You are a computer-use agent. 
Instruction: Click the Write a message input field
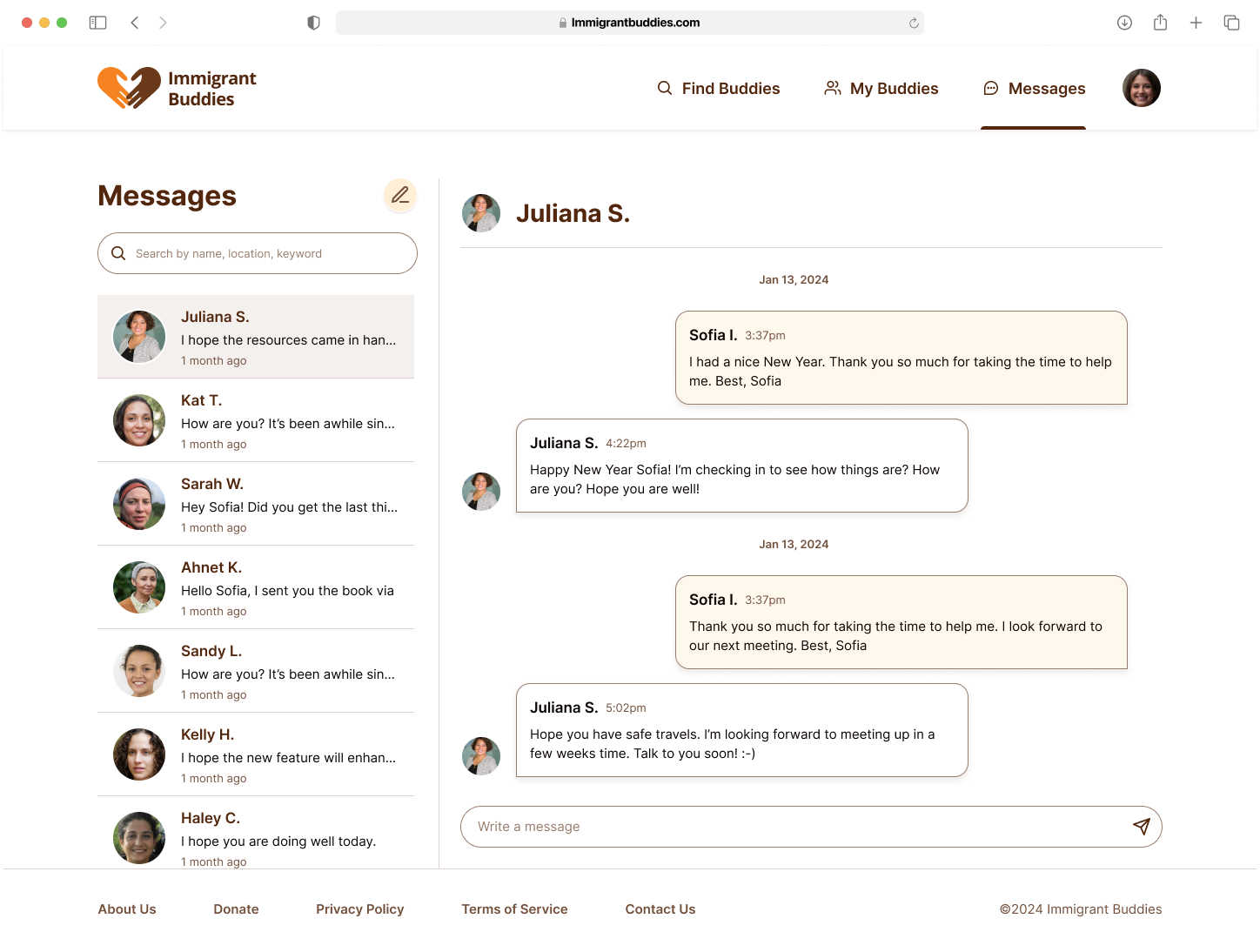(811, 827)
